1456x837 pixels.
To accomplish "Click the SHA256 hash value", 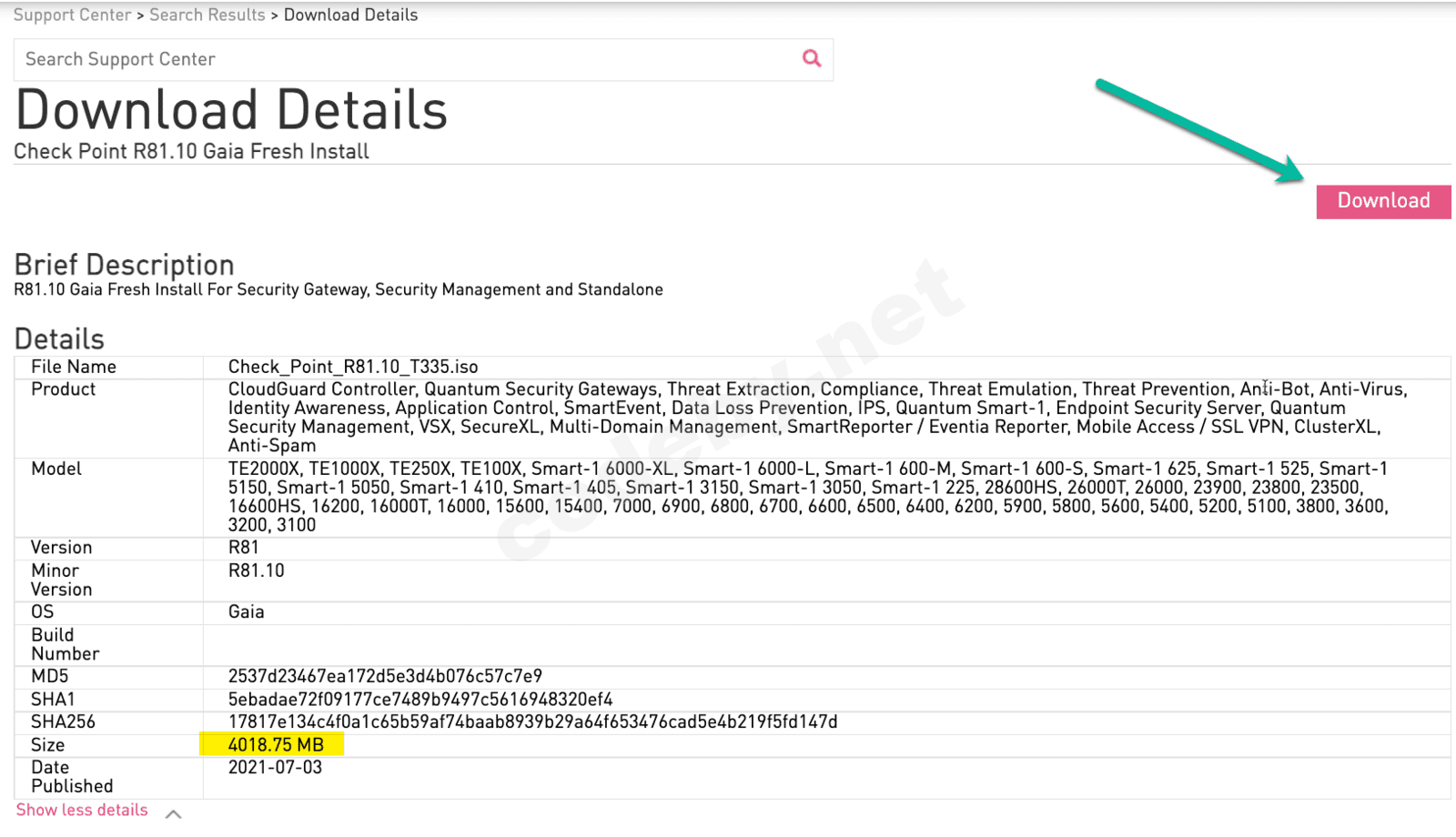I will point(532,721).
